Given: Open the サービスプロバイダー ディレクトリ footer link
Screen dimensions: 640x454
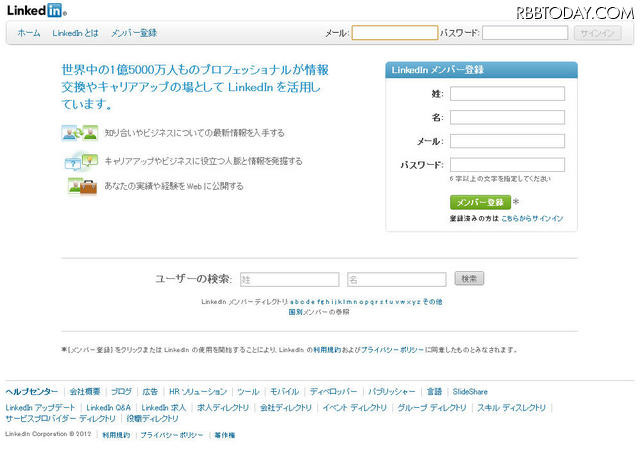Looking at the screenshot, I should coord(60,418).
